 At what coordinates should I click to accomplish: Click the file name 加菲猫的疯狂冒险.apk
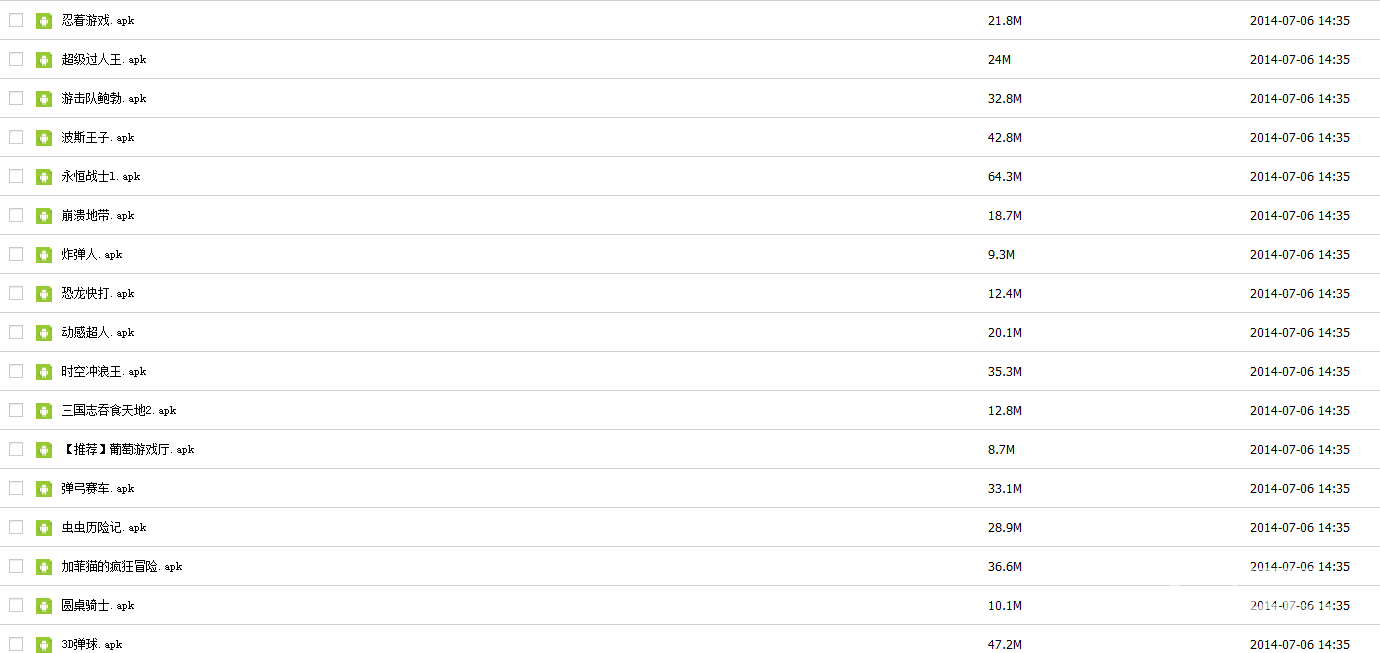tap(122, 567)
